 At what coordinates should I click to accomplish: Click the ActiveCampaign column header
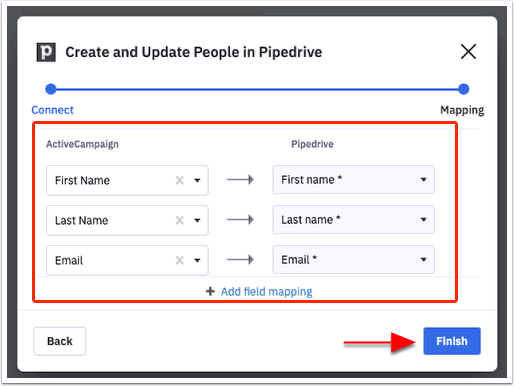82,144
